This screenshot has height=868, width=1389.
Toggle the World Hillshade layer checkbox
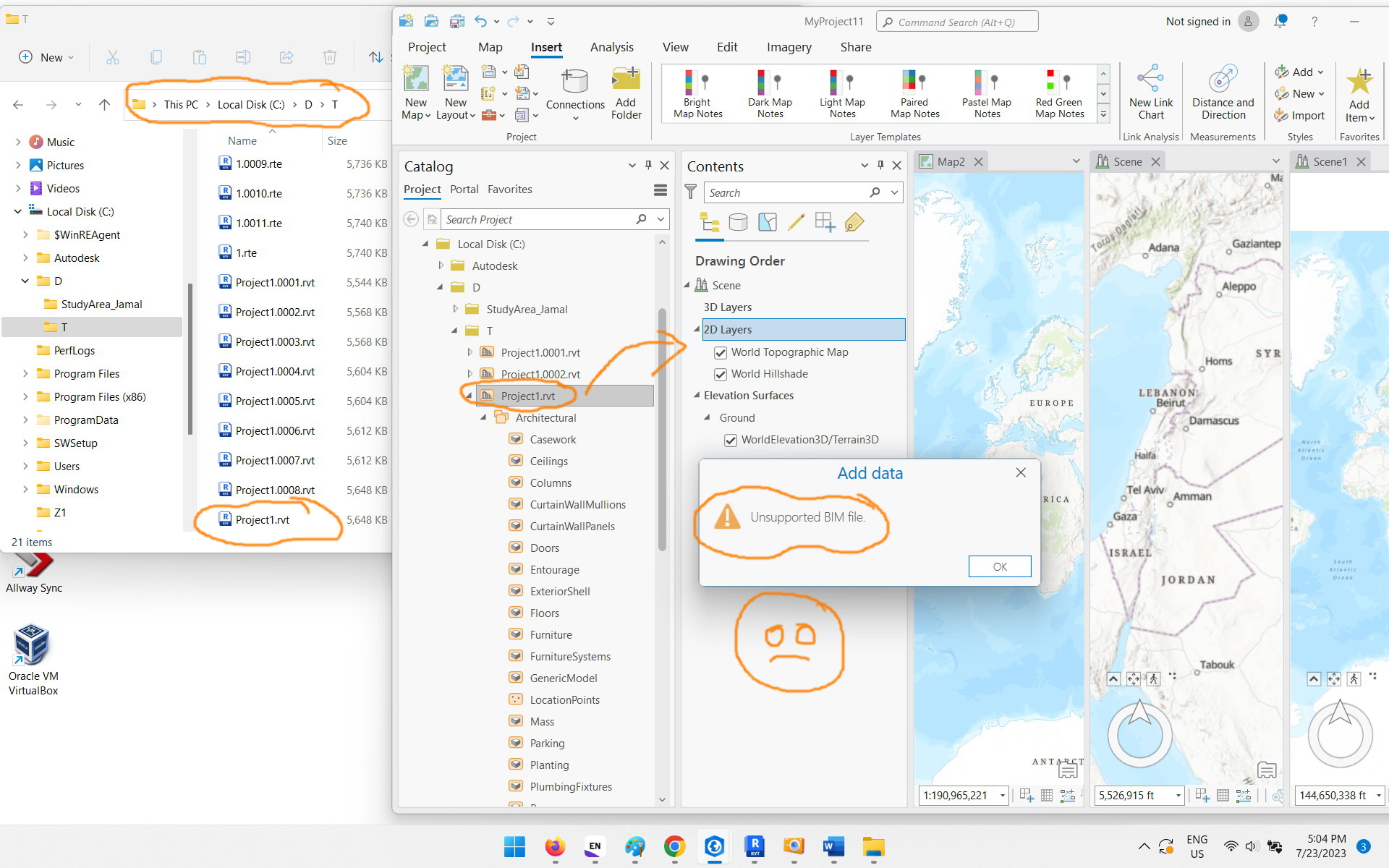[721, 375]
